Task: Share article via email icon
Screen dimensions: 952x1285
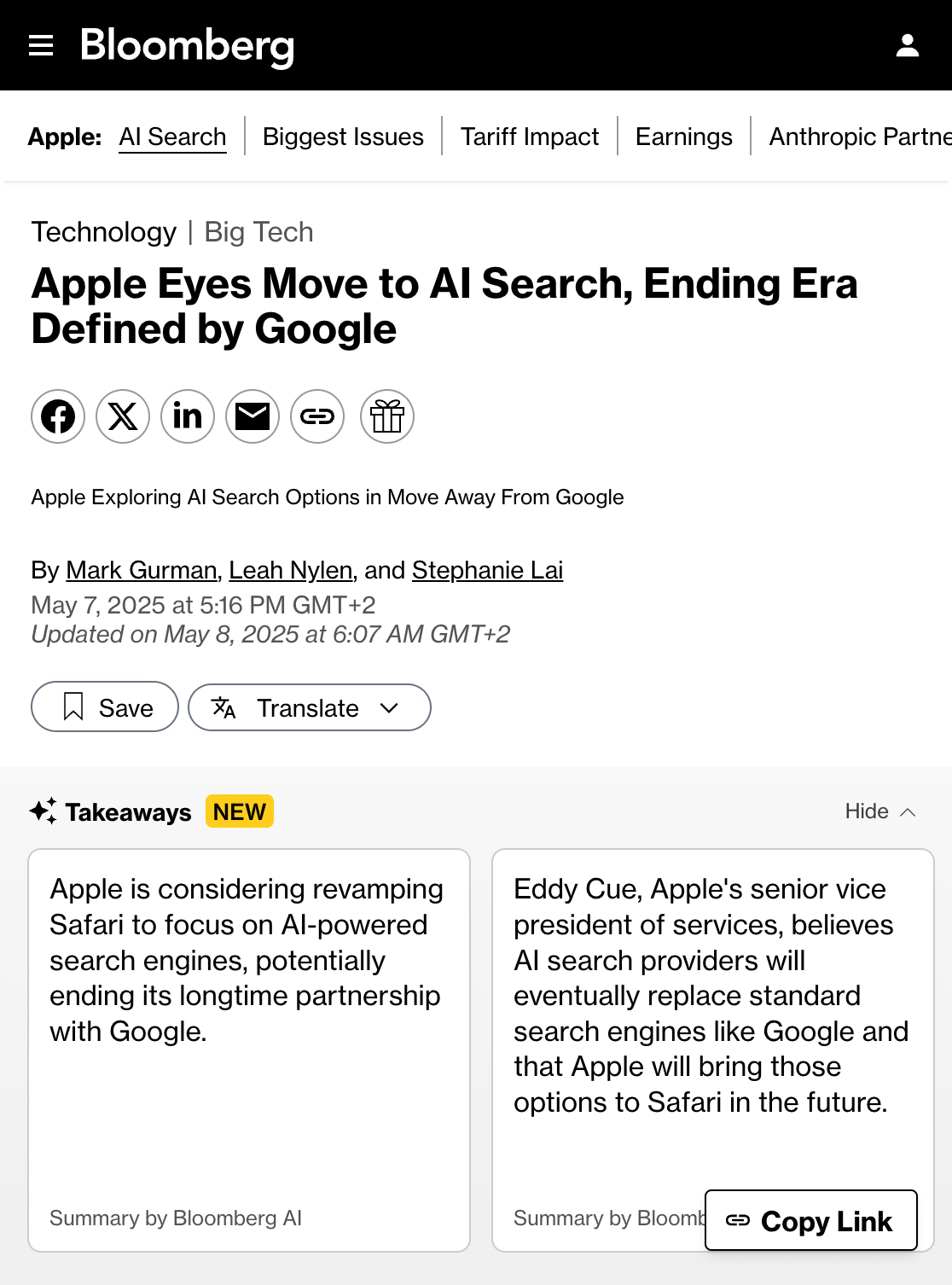Action: (253, 416)
